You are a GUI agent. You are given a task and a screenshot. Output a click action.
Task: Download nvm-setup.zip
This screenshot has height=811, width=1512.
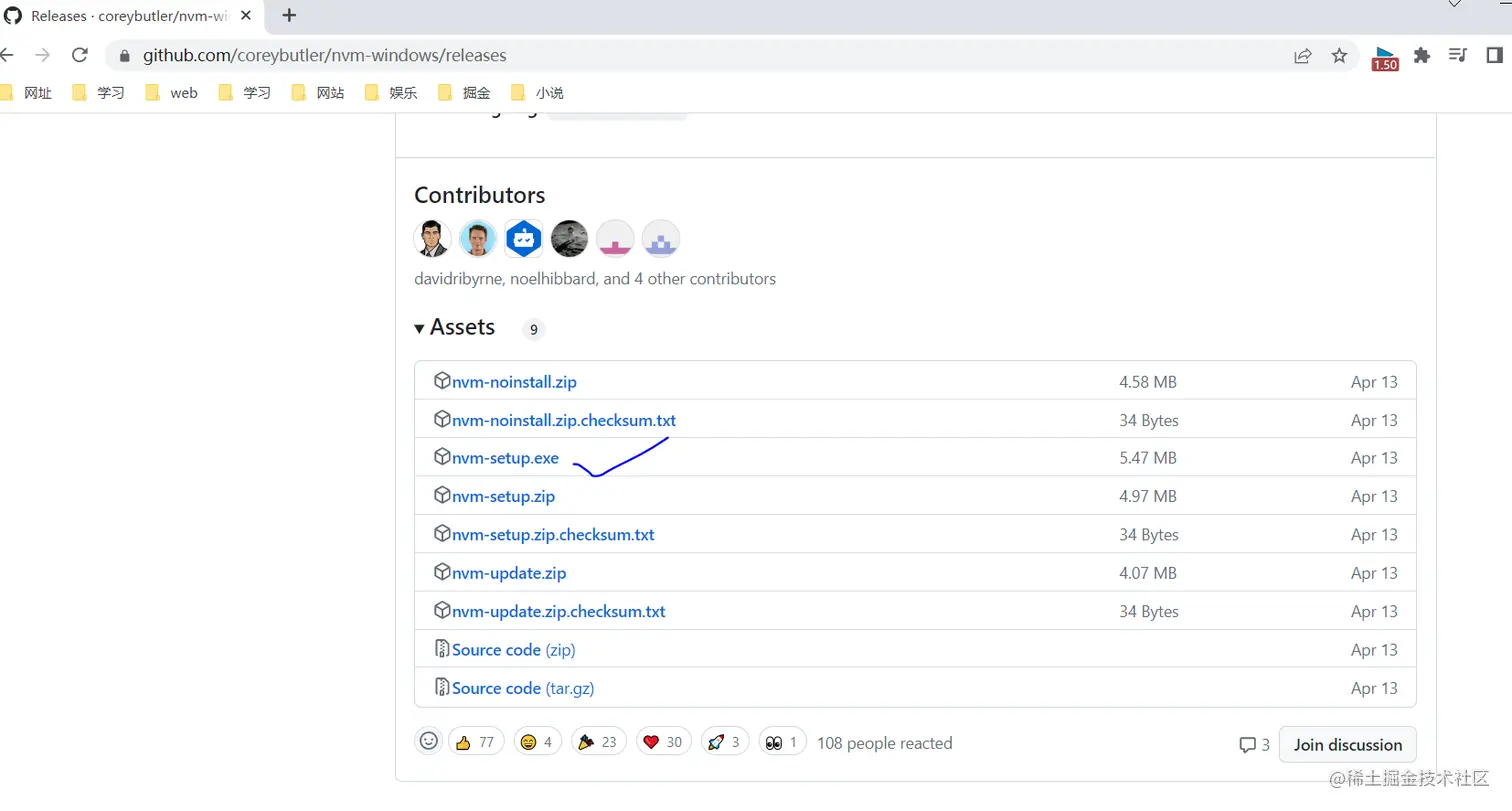point(503,496)
